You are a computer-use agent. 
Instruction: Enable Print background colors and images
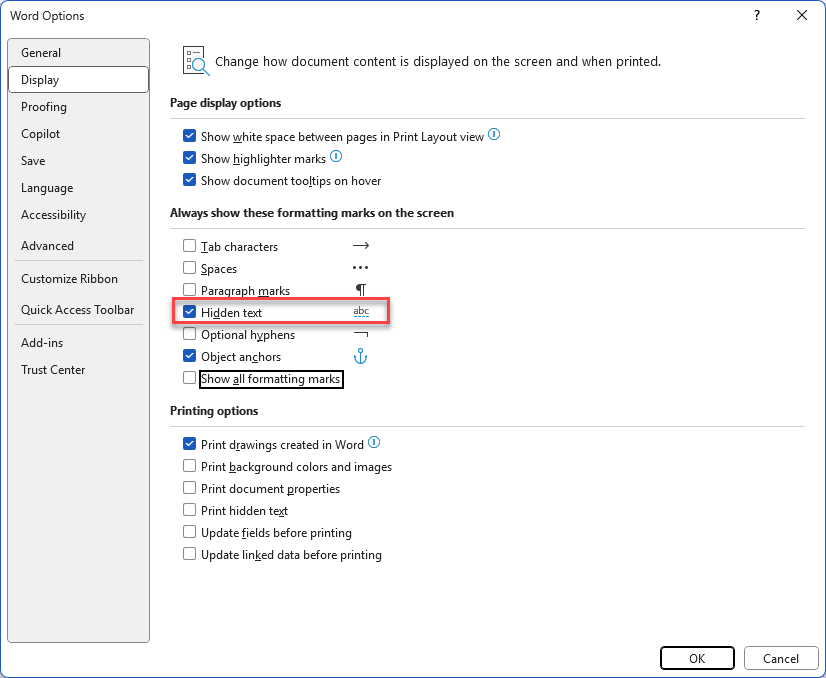190,466
